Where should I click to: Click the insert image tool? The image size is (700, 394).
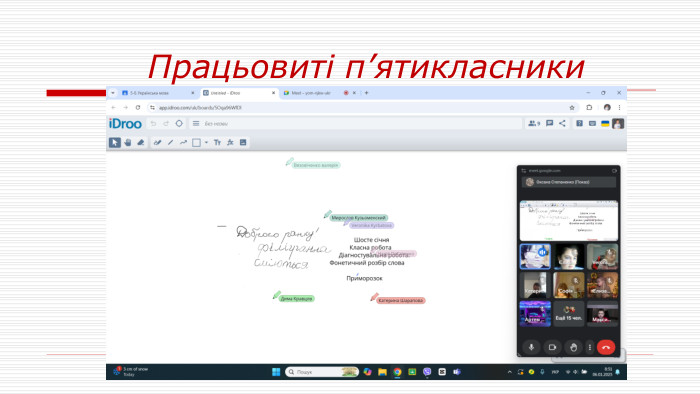243,142
